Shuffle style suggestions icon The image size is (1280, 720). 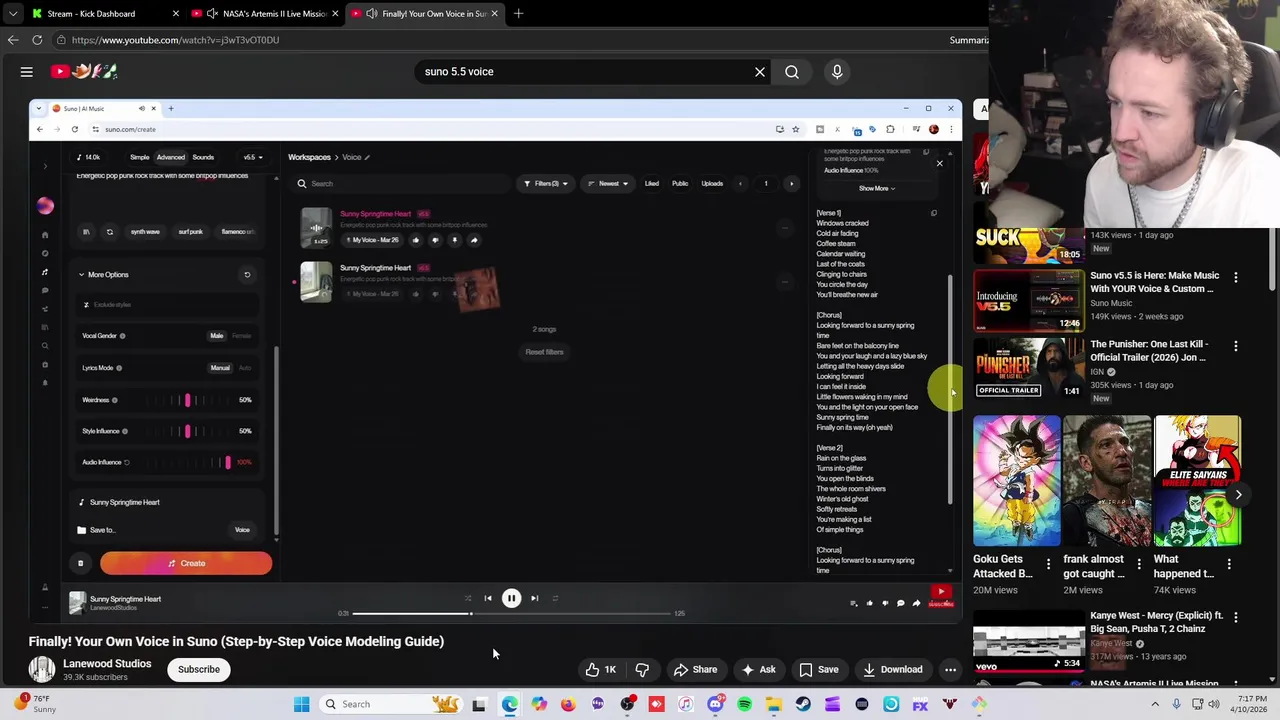(110, 232)
